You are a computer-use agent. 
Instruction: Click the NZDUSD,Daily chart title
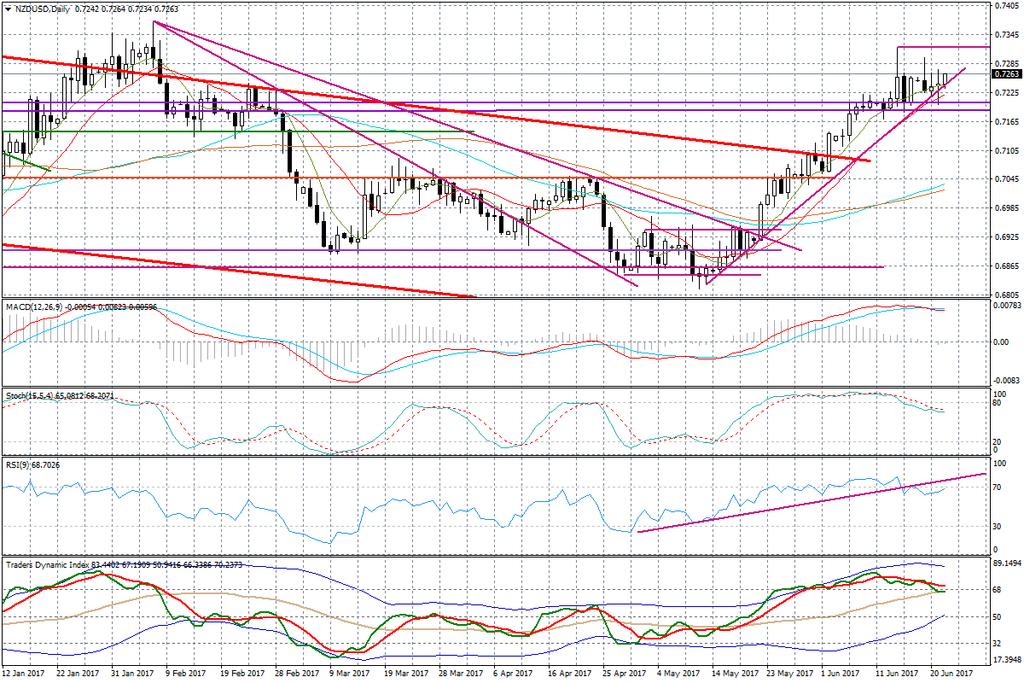click(41, 9)
